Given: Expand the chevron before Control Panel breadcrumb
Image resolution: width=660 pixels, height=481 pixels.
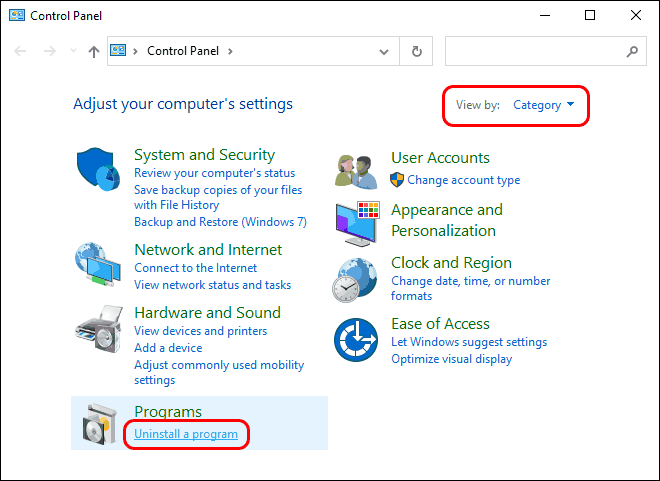Looking at the screenshot, I should pos(136,51).
